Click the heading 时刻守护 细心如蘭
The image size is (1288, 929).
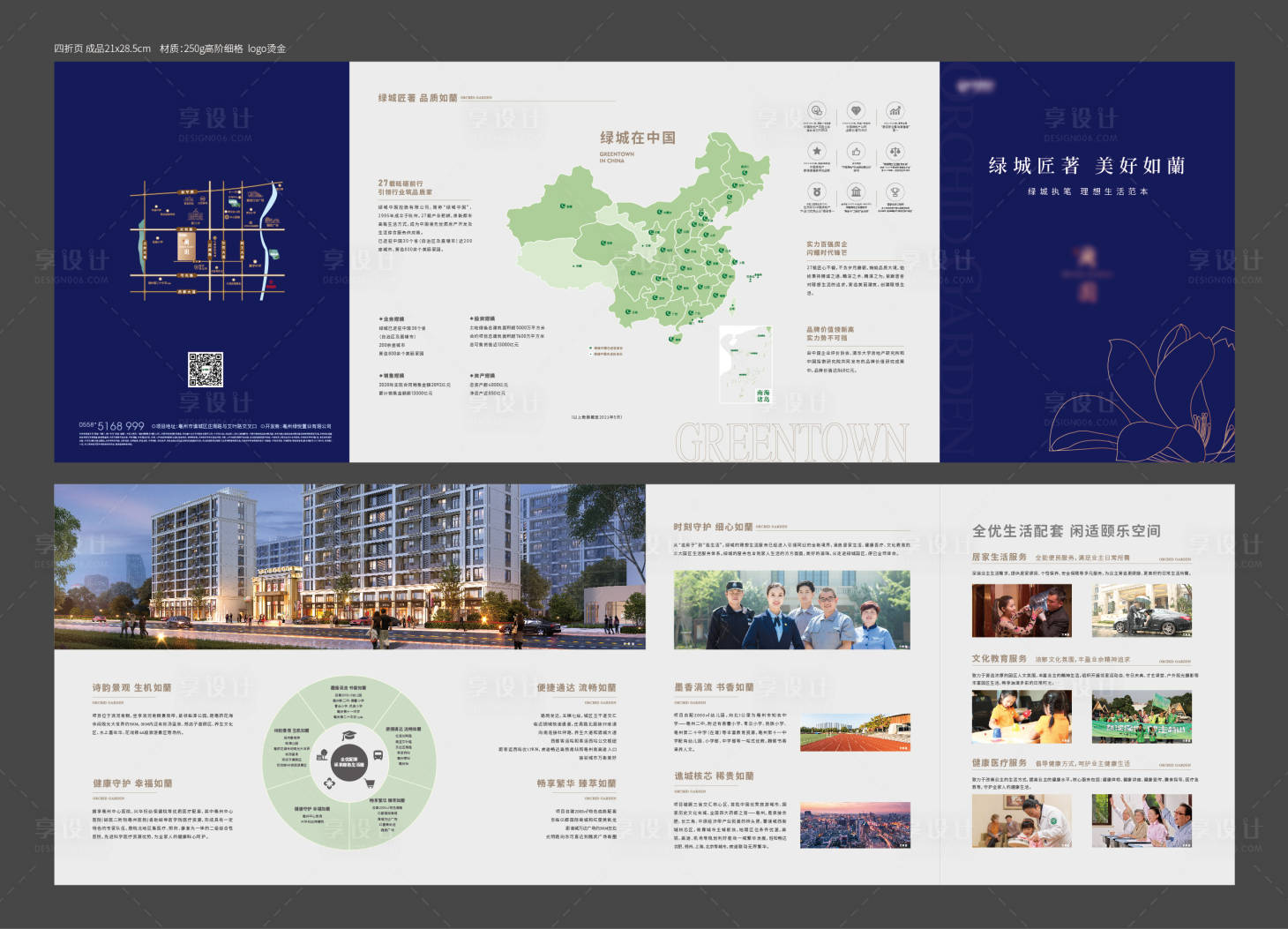[713, 527]
